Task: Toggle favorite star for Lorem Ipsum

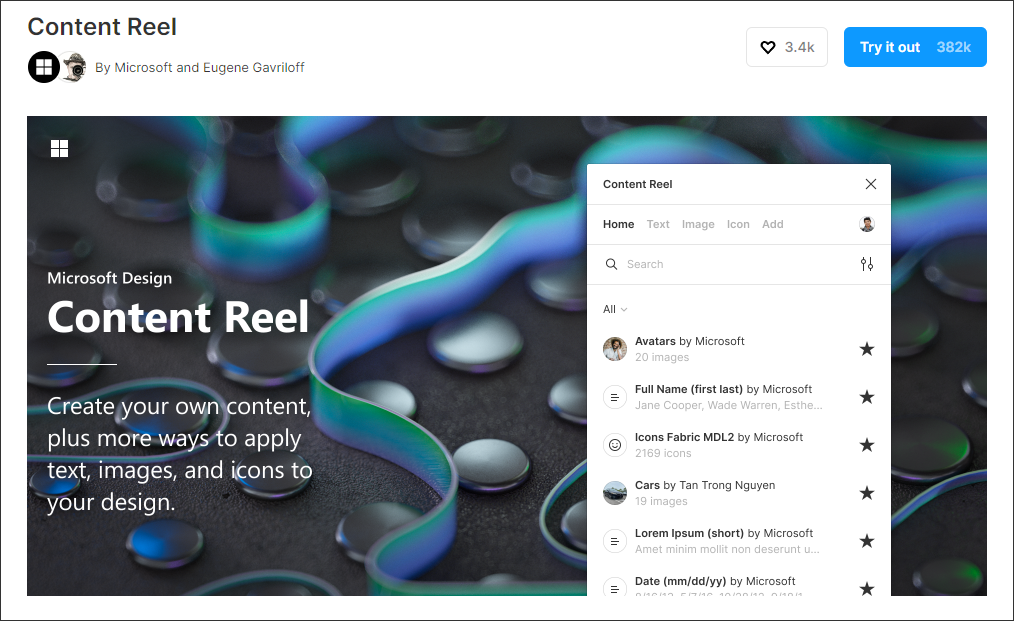Action: [867, 541]
